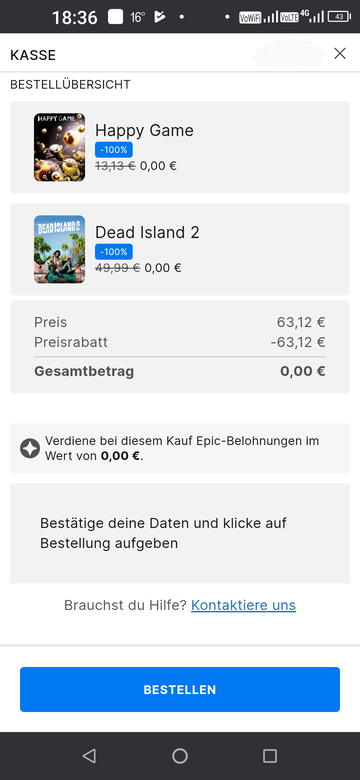The height and width of the screenshot is (780, 360).
Task: Tap the checkmark notification icon in status bar
Action: point(159,17)
